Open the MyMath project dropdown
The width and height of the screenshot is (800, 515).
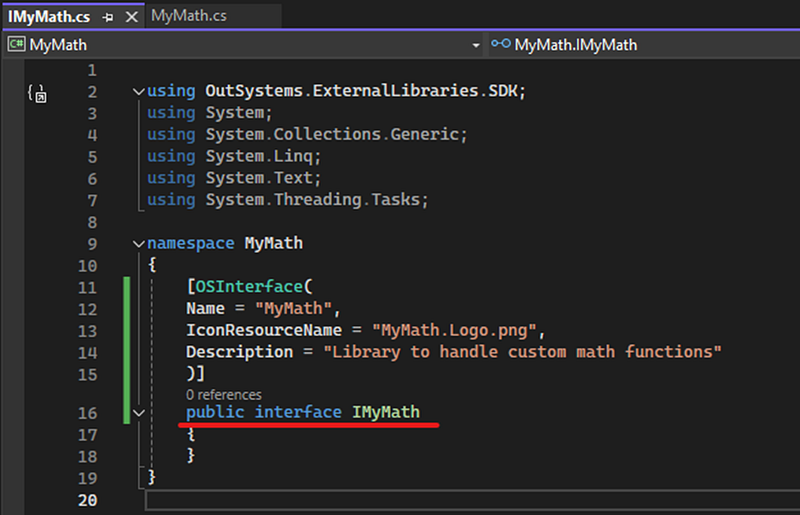476,45
